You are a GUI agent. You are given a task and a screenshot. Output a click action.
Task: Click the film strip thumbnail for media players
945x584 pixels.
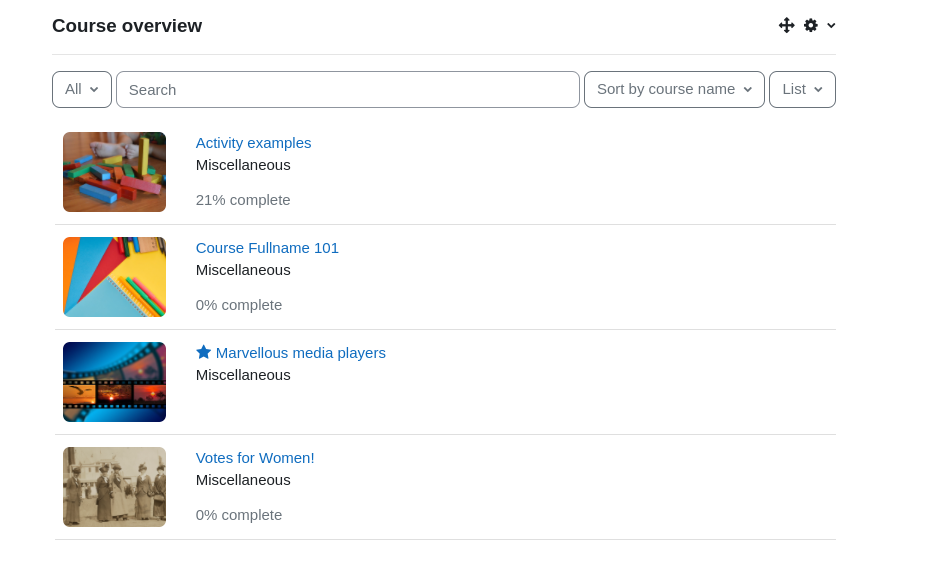[115, 381]
